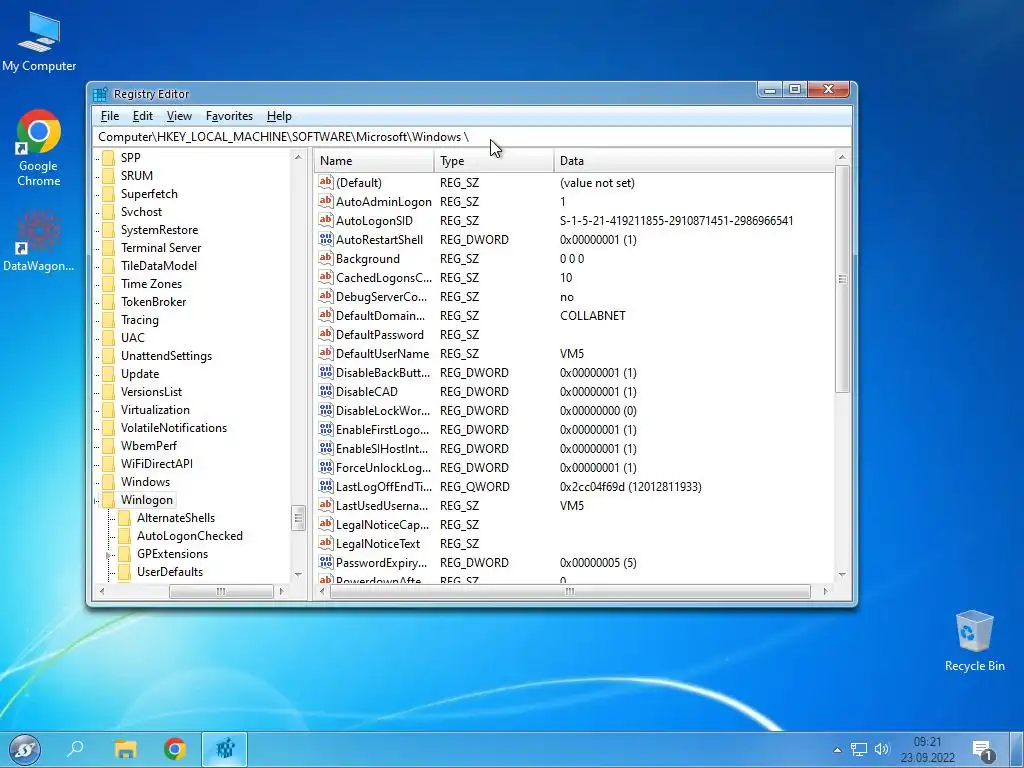Viewport: 1024px width, 768px height.
Task: Select the AutoRestartShell DWORD value icon
Action: tap(325, 239)
